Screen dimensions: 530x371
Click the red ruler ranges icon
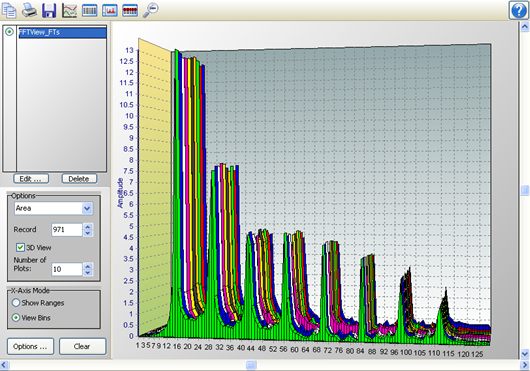pyautogui.click(x=130, y=10)
